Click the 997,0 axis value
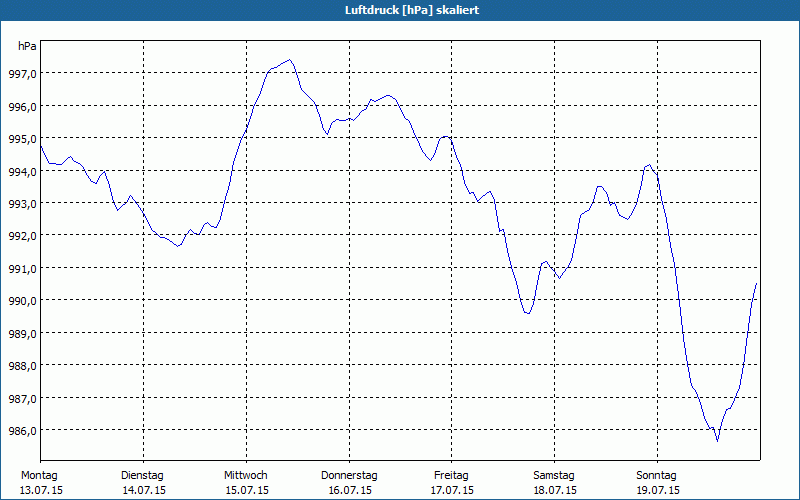This screenshot has width=800, height=500. coord(22,73)
